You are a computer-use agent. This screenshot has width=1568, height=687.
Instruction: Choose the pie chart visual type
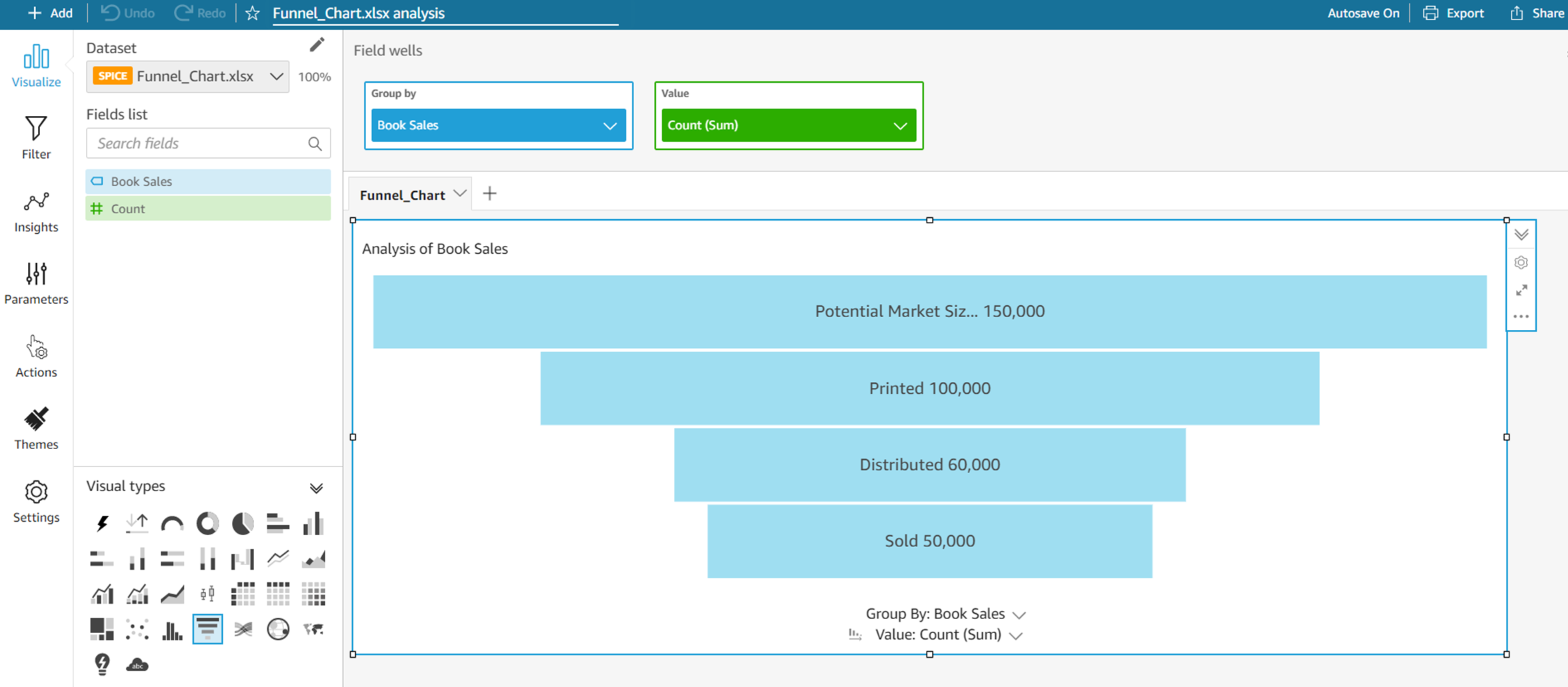pos(243,524)
